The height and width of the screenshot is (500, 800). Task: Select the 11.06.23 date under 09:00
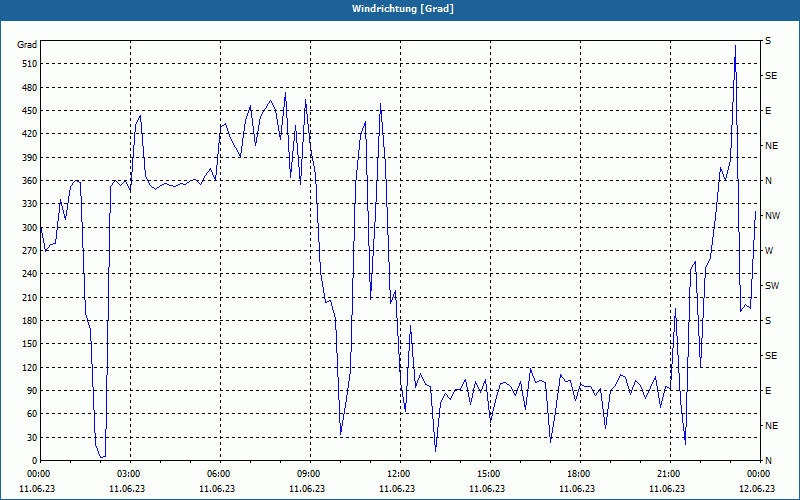pos(307,488)
